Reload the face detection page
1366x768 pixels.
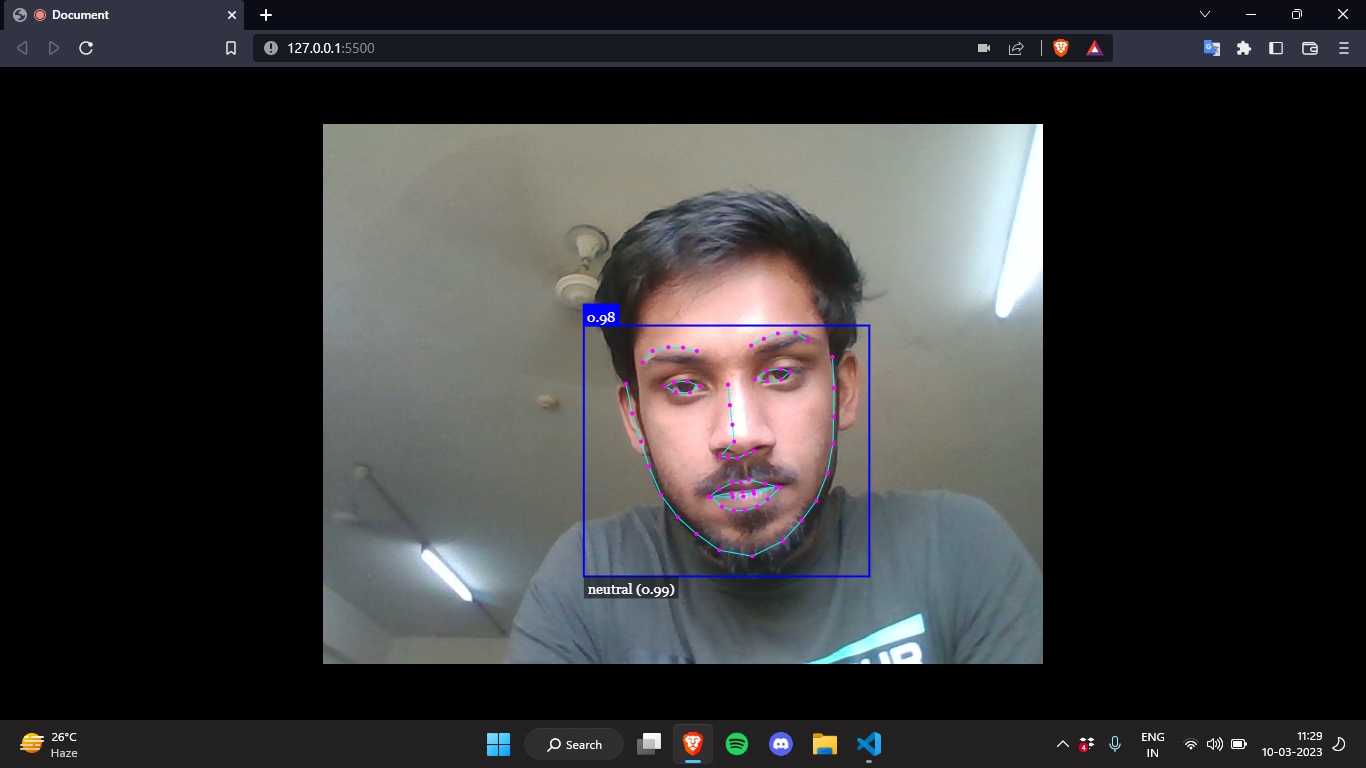pos(87,47)
